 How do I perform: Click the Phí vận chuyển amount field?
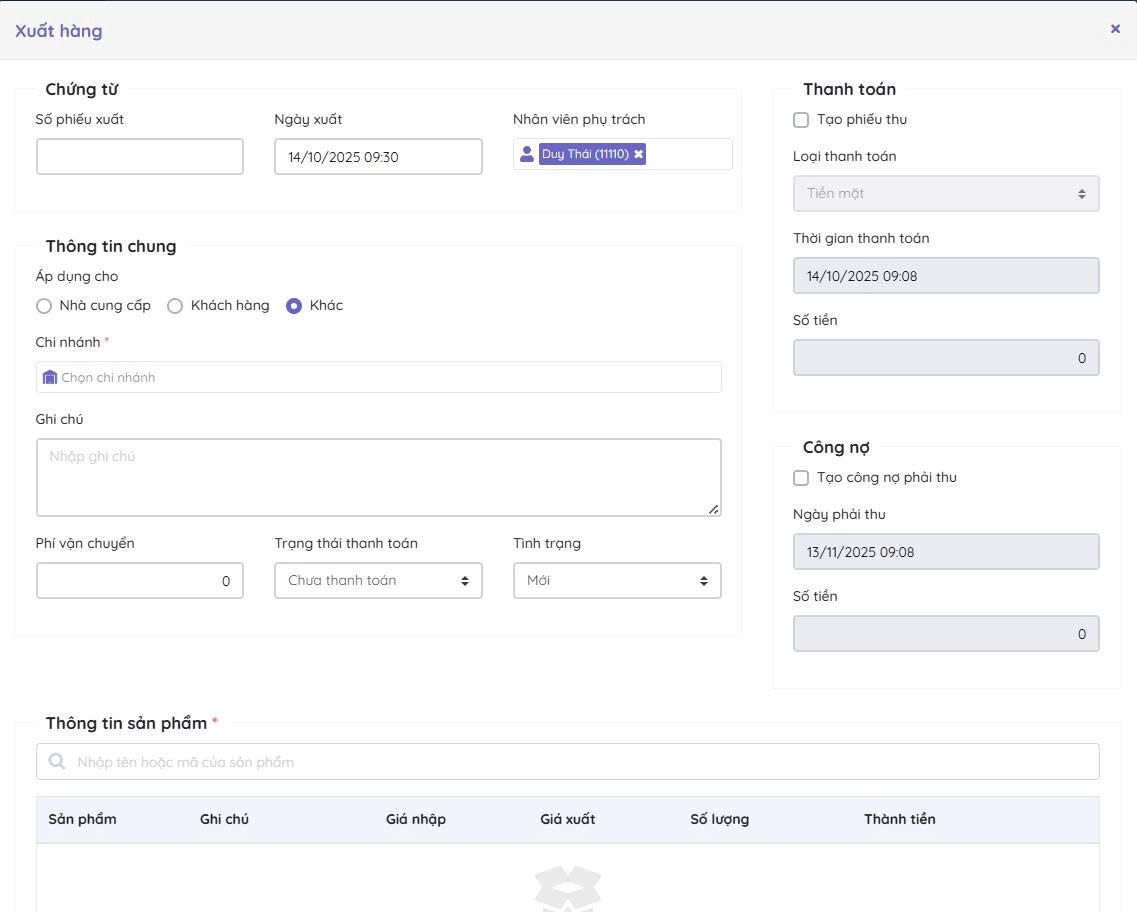tap(140, 581)
